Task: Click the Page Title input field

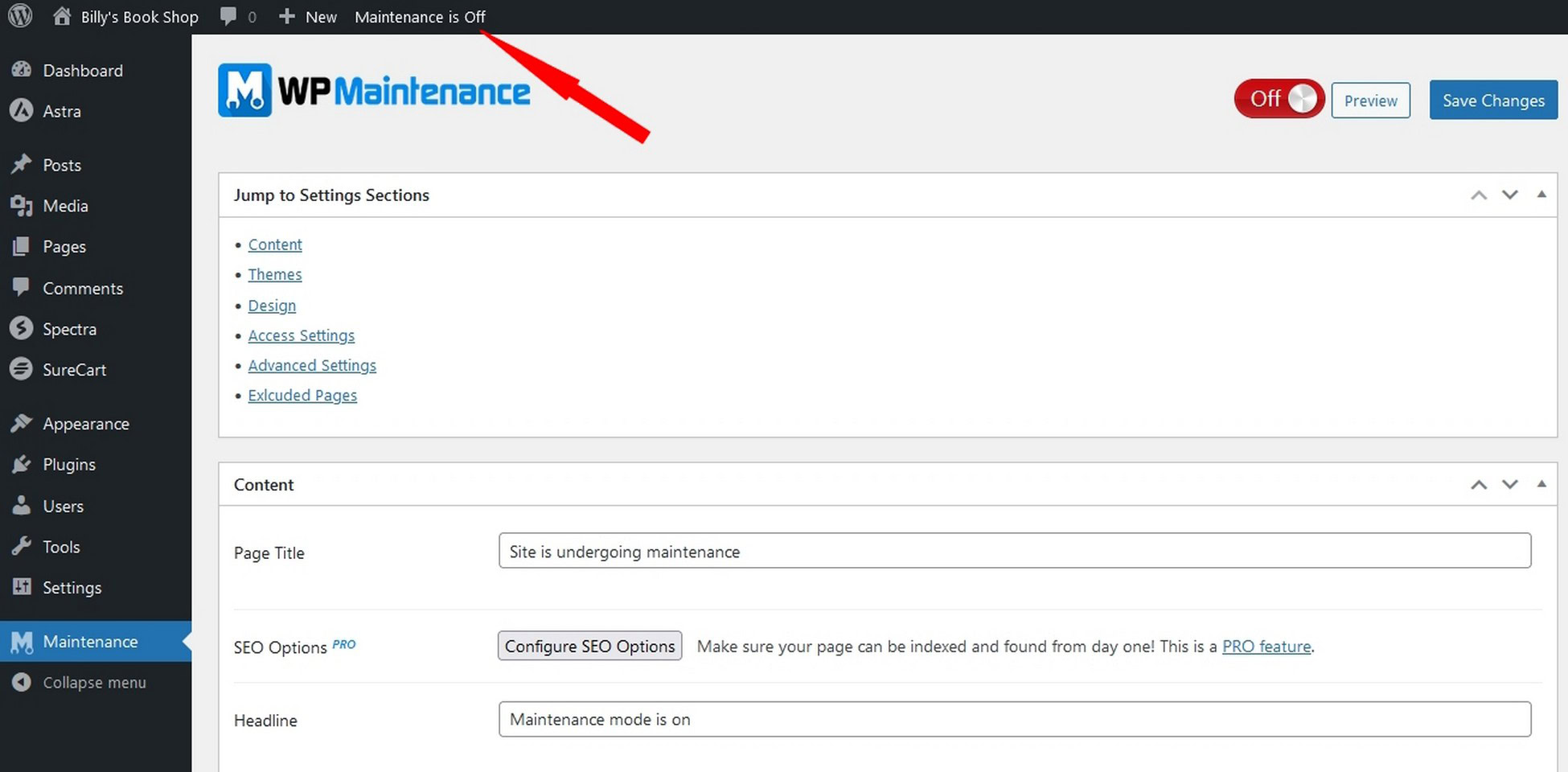Action: point(1015,551)
